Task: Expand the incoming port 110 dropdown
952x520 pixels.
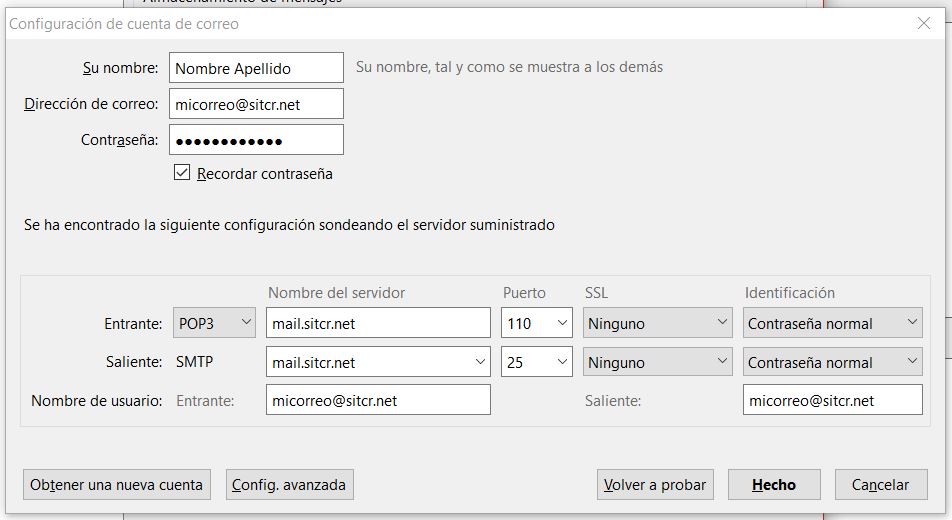Action: click(x=536, y=323)
